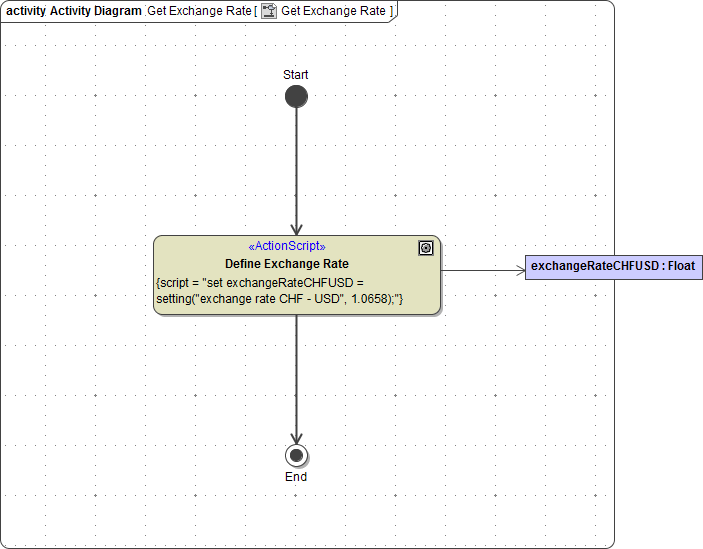
Task: Click first "Get Exchange Rate" name in header
Action: click(199, 11)
